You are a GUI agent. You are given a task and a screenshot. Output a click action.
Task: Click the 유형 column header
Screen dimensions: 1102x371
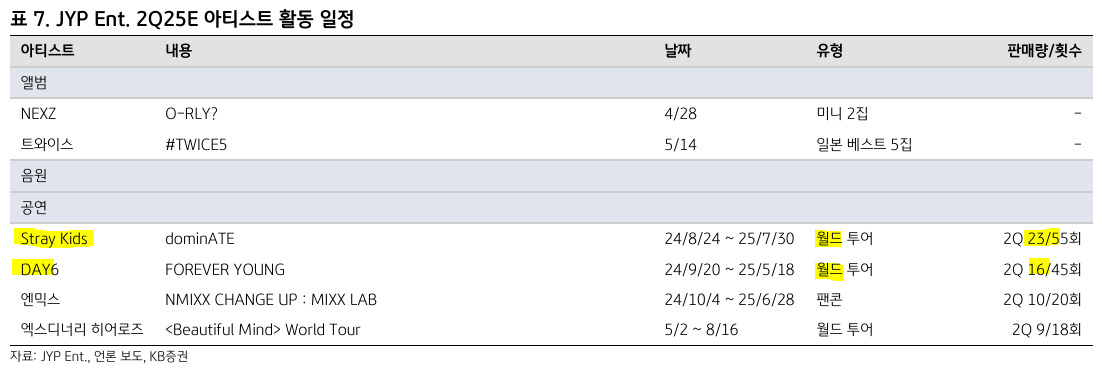[829, 51]
